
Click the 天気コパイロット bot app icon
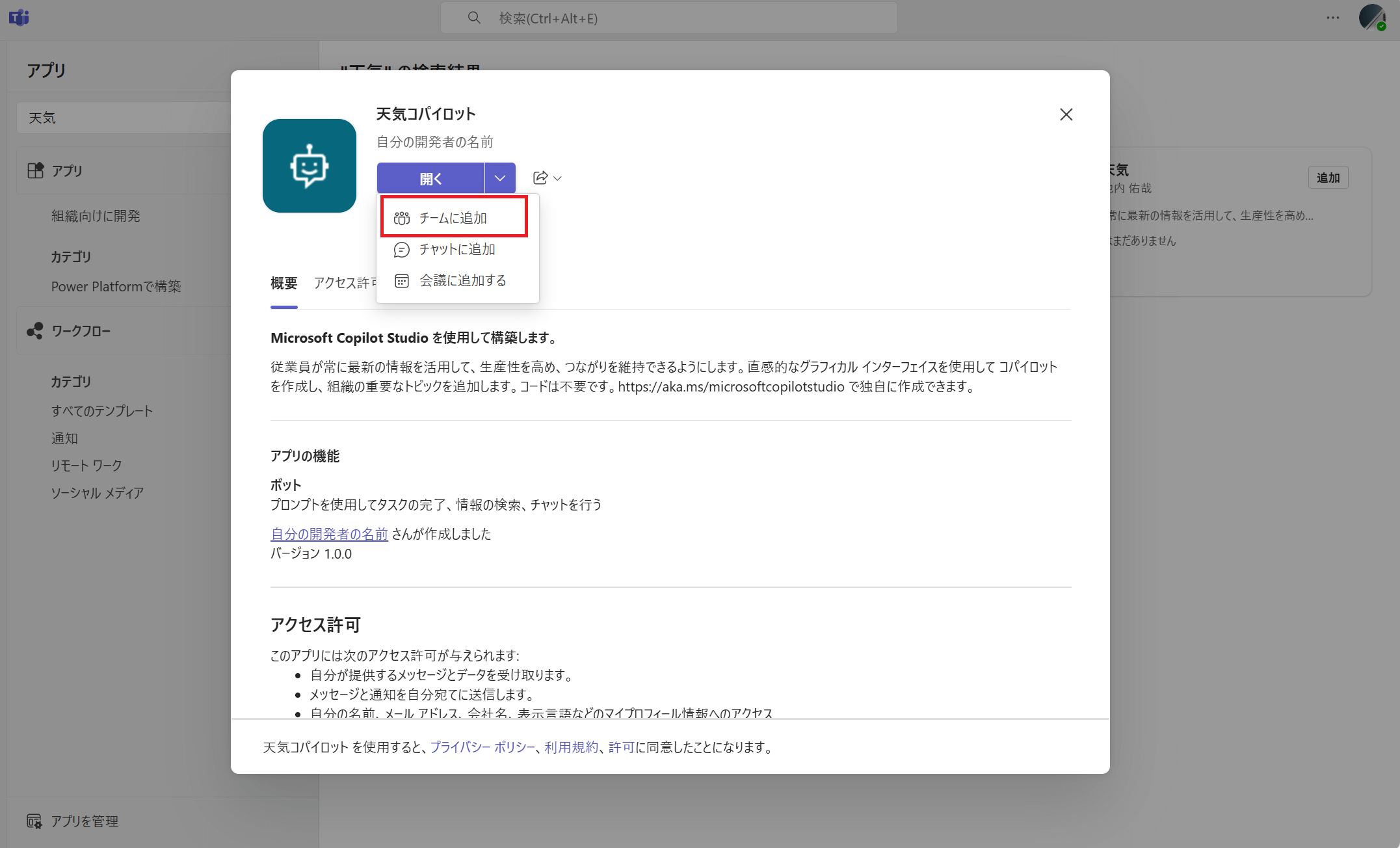pyautogui.click(x=310, y=166)
